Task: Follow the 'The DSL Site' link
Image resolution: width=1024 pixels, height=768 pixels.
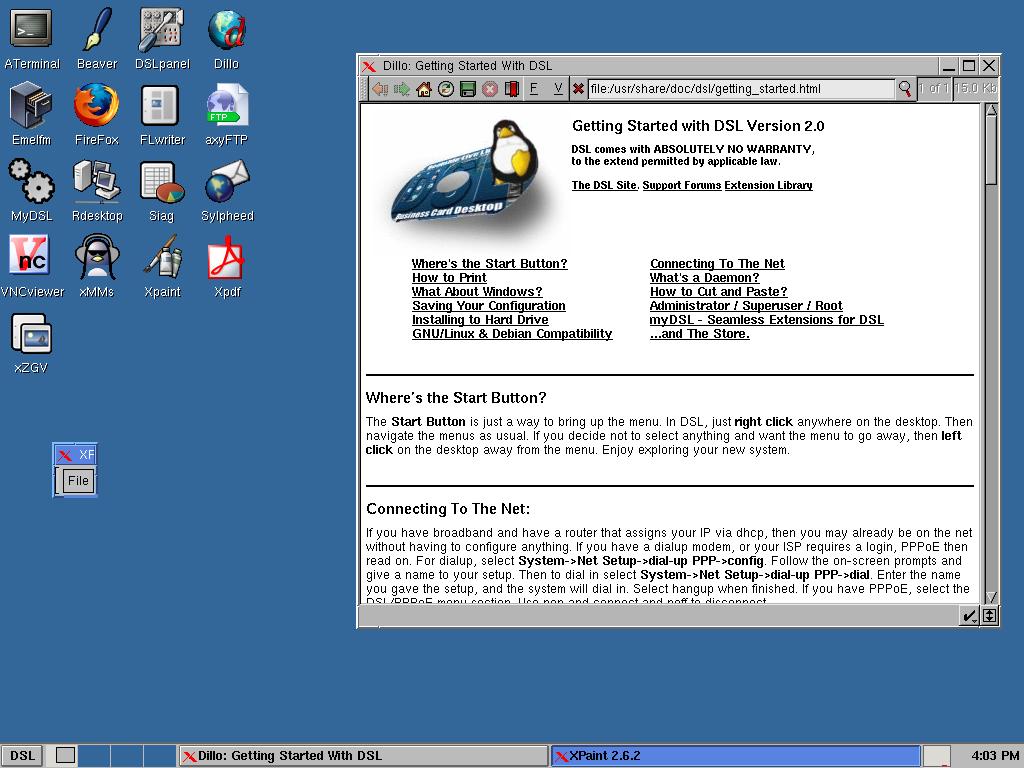Action: (x=603, y=185)
